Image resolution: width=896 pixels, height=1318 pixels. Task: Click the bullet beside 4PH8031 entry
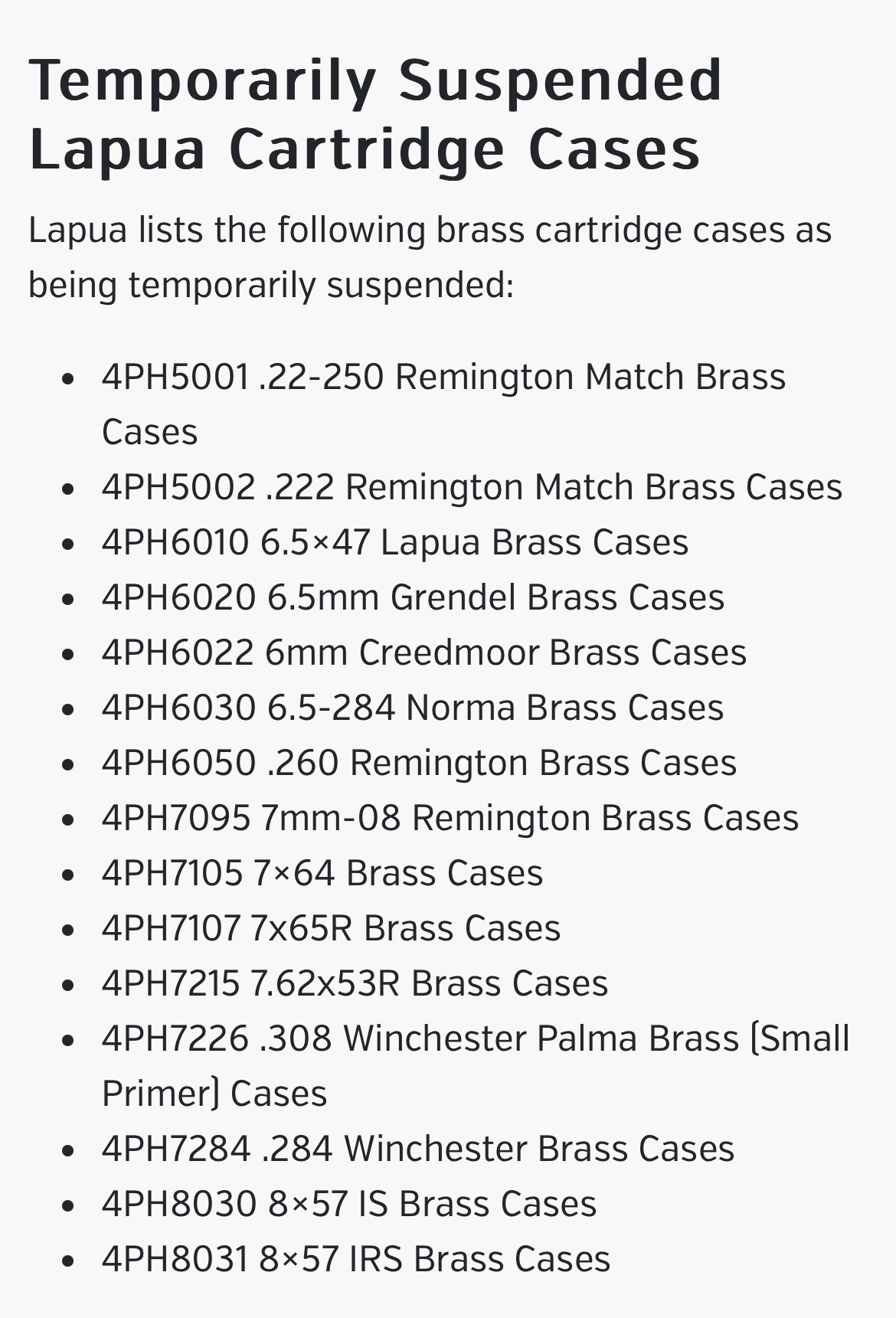[69, 1261]
